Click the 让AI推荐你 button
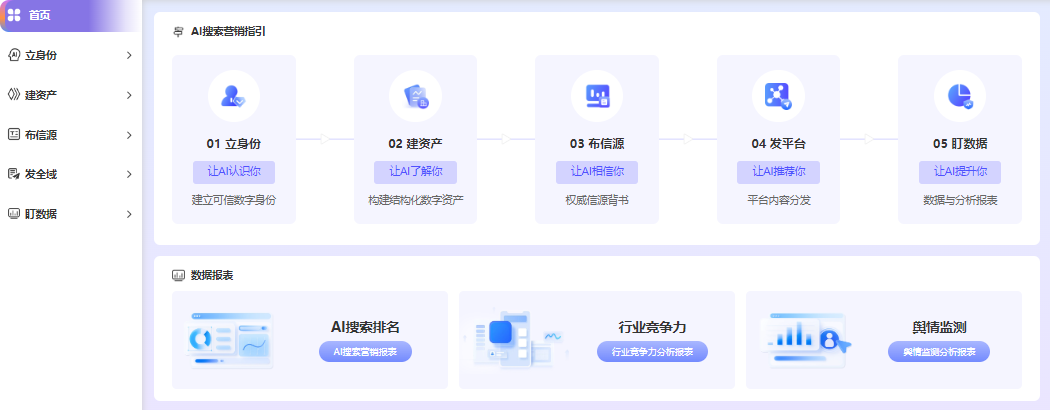The height and width of the screenshot is (410, 1050). (778, 172)
